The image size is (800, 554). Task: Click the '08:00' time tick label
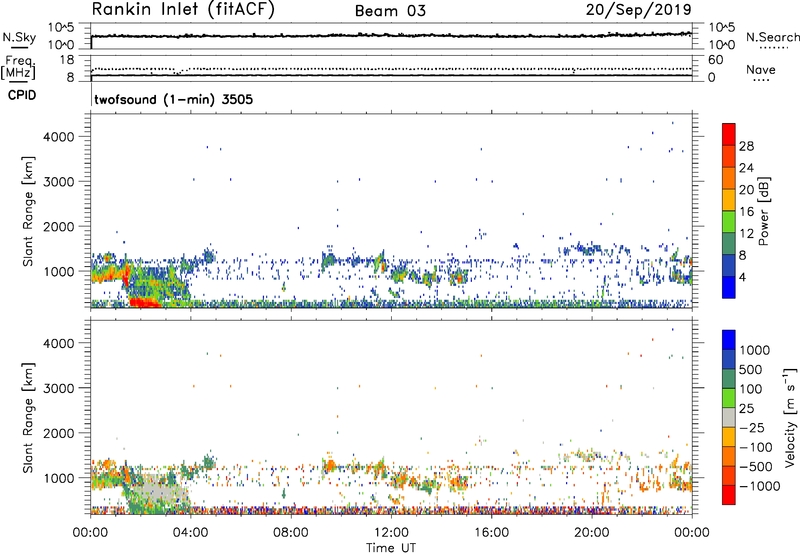point(291,533)
